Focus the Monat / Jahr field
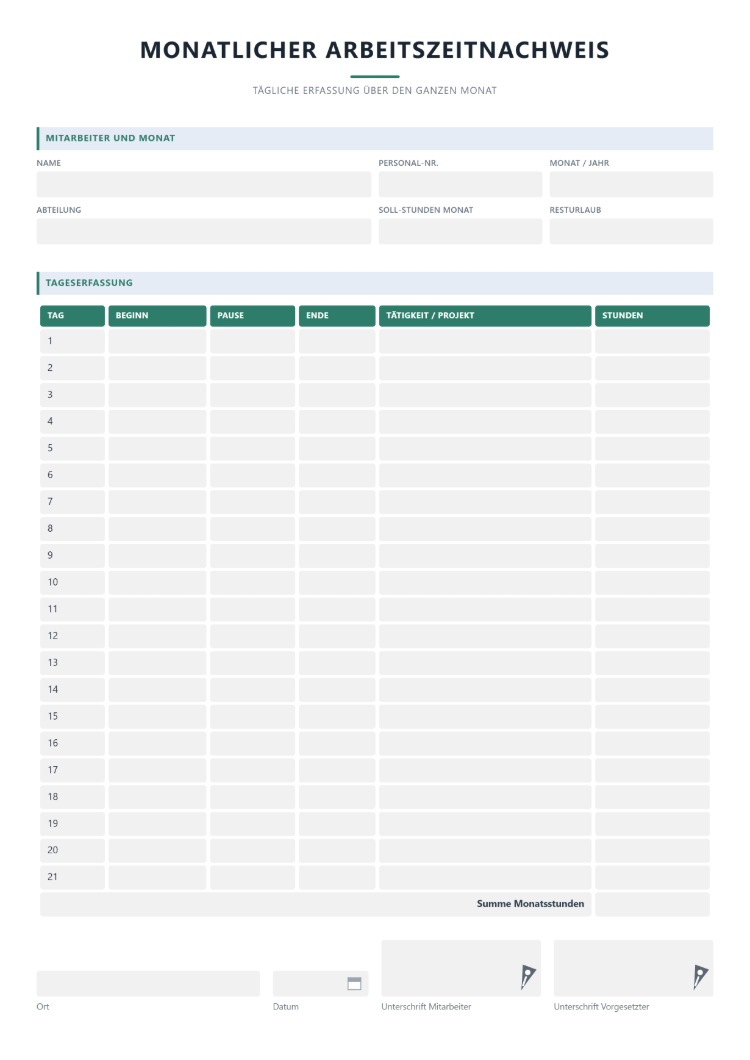The image size is (750, 1060). pos(631,184)
